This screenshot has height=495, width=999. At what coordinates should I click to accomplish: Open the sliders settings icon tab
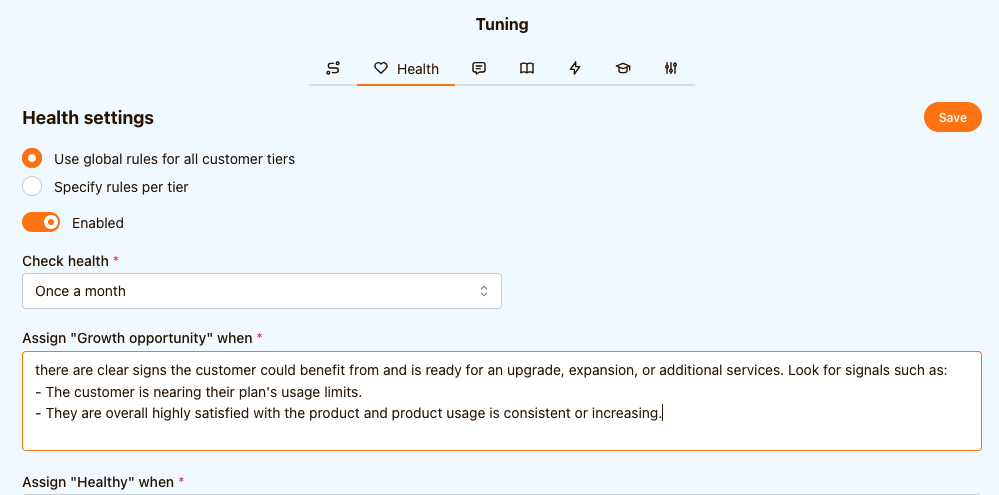pyautogui.click(x=671, y=68)
